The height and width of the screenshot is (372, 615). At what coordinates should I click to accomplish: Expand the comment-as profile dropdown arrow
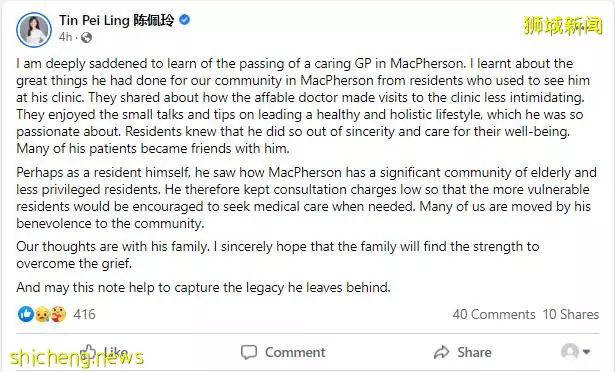coord(586,352)
